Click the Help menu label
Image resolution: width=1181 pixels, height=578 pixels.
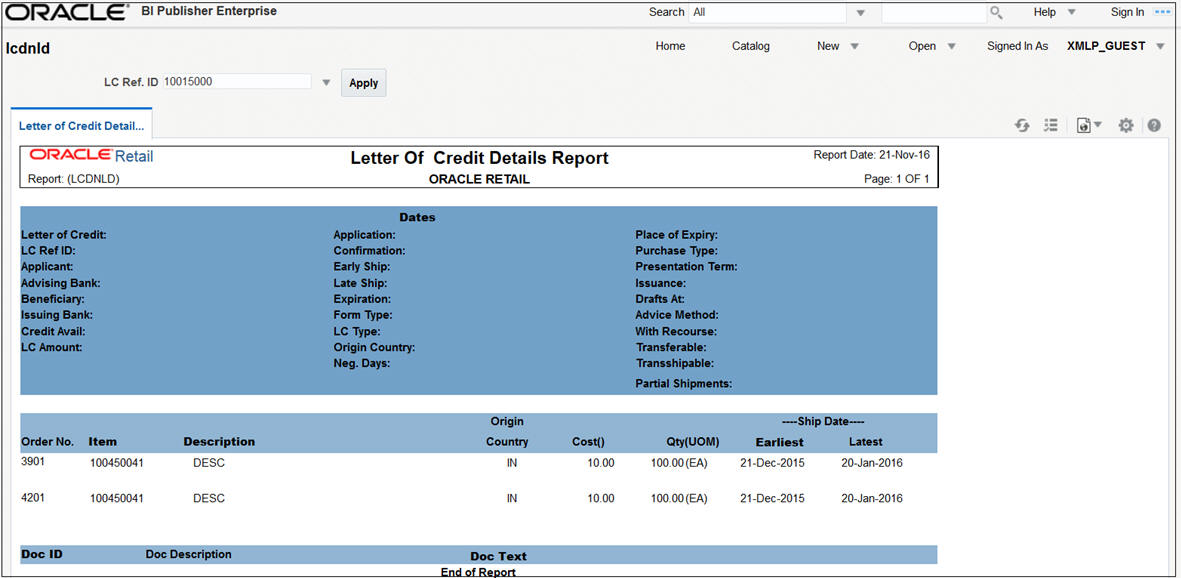click(x=1045, y=12)
